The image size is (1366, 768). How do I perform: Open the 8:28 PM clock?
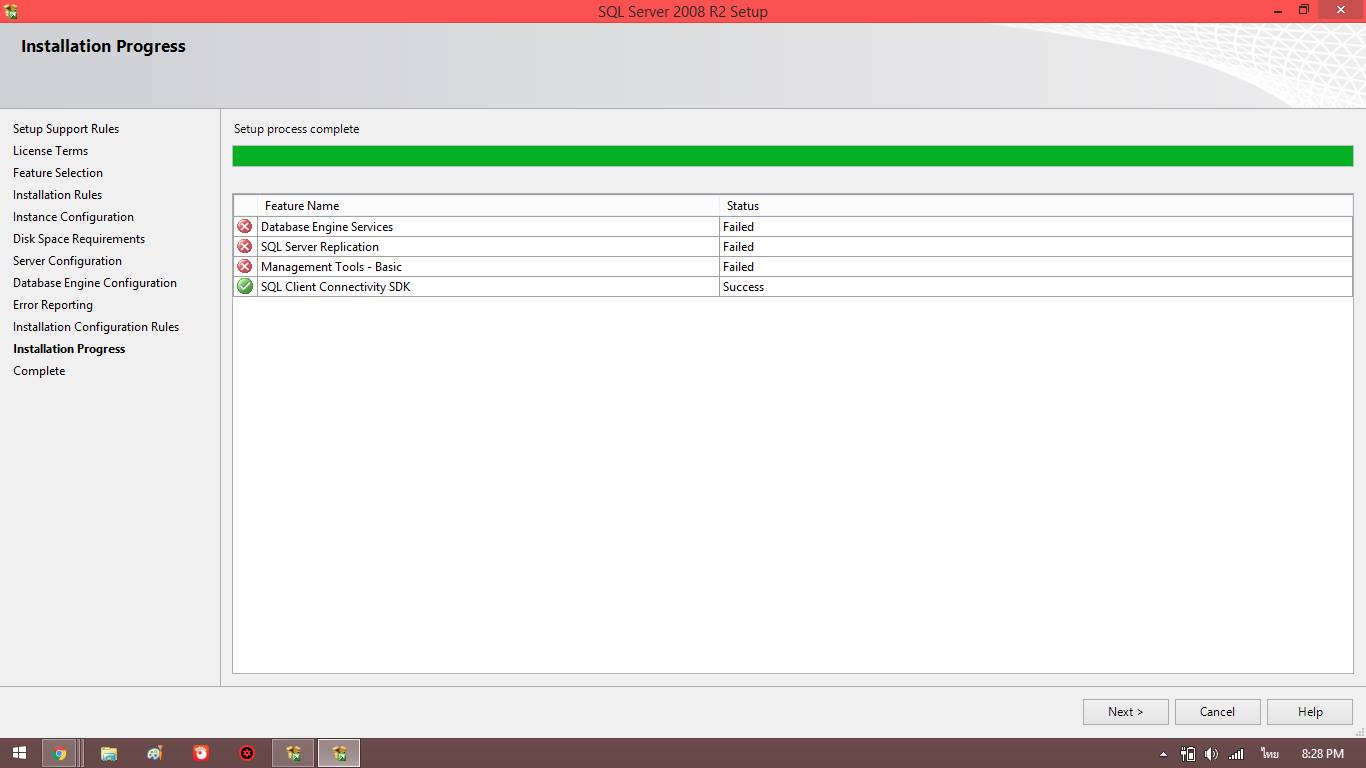(x=1322, y=754)
